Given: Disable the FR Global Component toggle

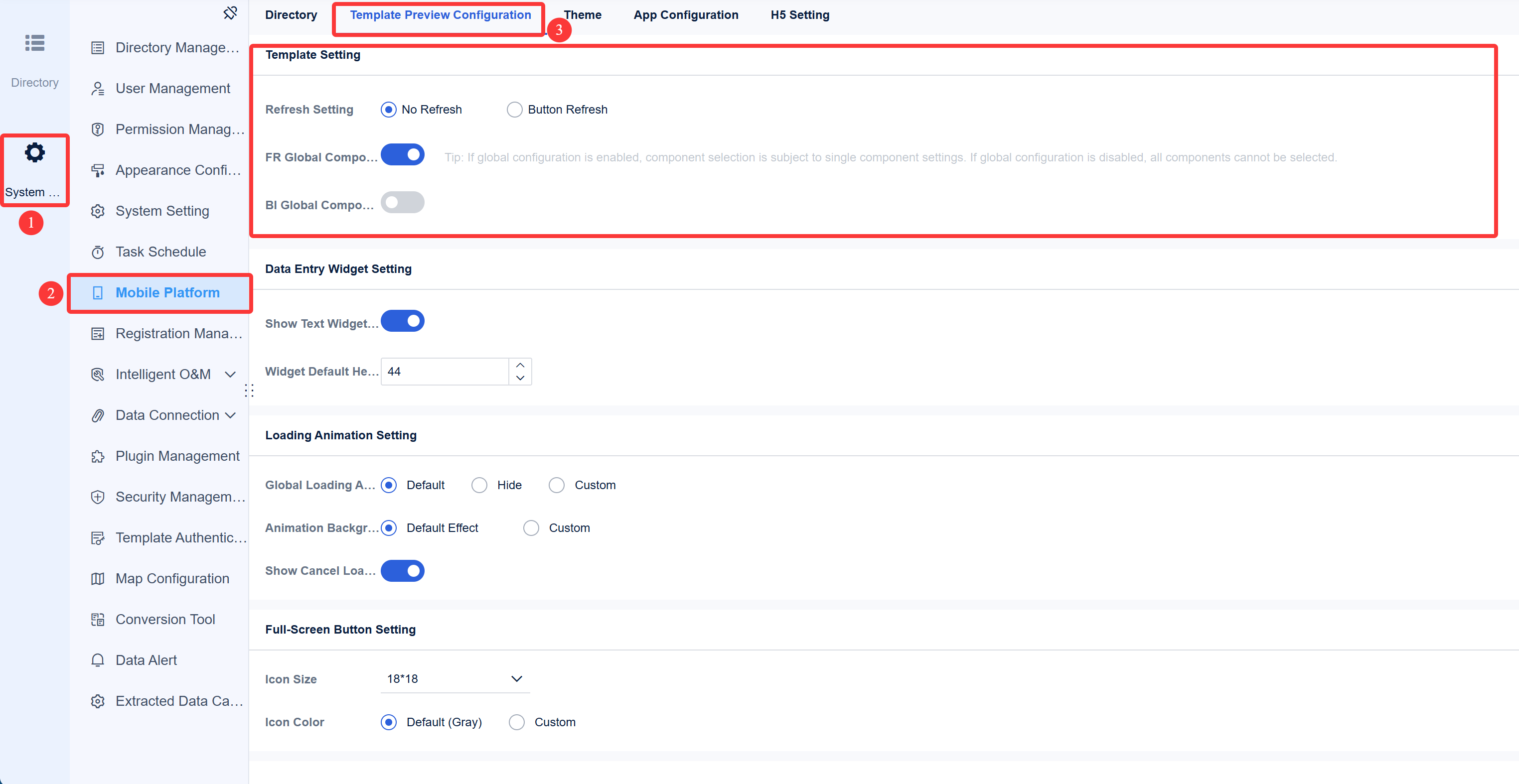Looking at the screenshot, I should pyautogui.click(x=403, y=154).
